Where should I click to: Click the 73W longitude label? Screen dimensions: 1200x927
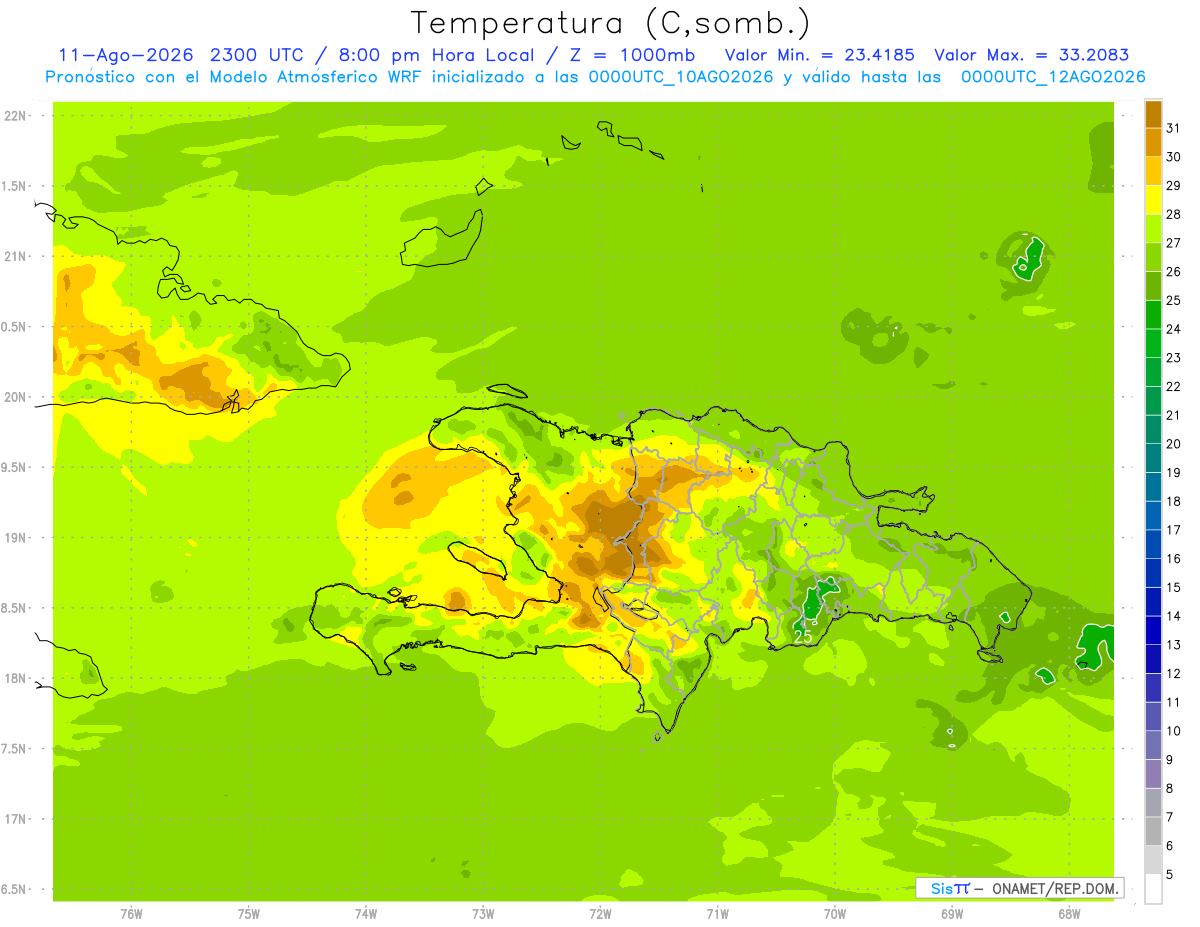click(483, 914)
